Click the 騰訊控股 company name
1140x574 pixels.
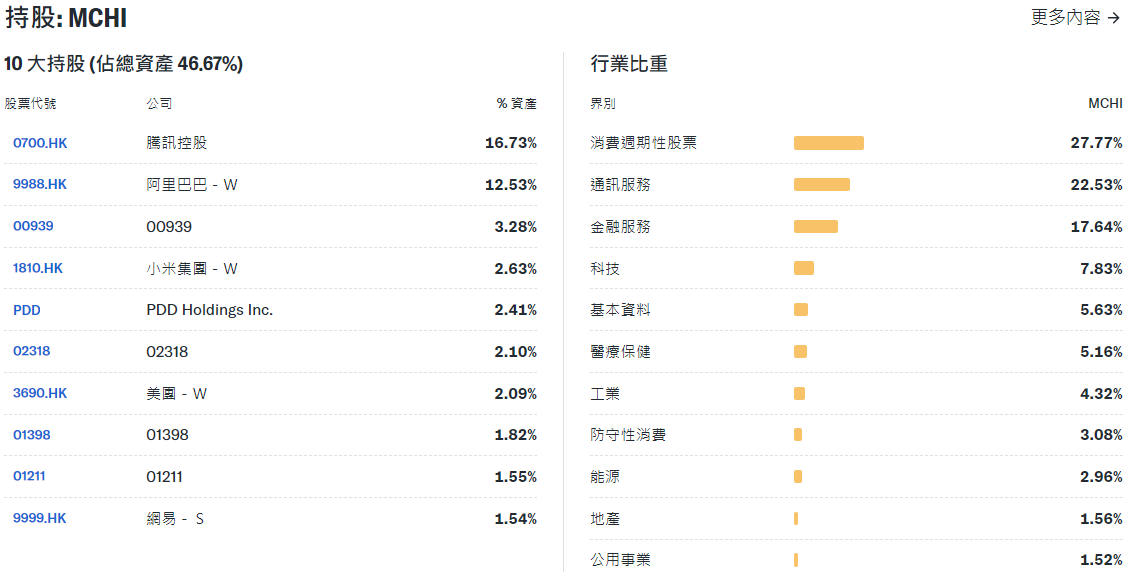[x=177, y=143]
